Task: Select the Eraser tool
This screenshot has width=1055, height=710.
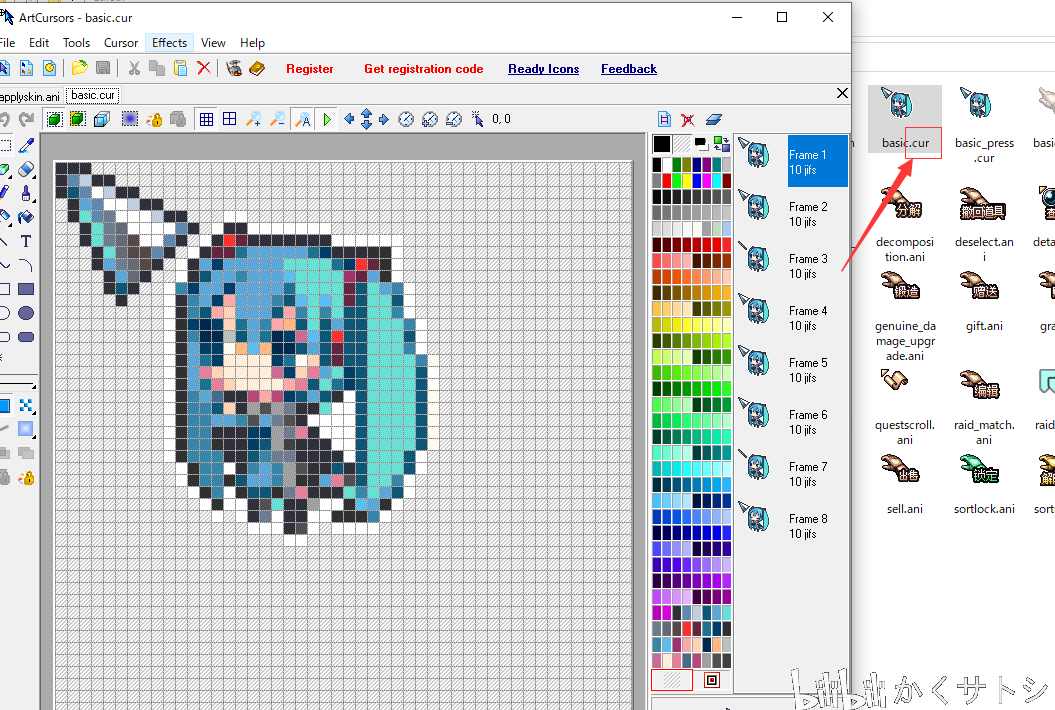Action: [x=26, y=169]
